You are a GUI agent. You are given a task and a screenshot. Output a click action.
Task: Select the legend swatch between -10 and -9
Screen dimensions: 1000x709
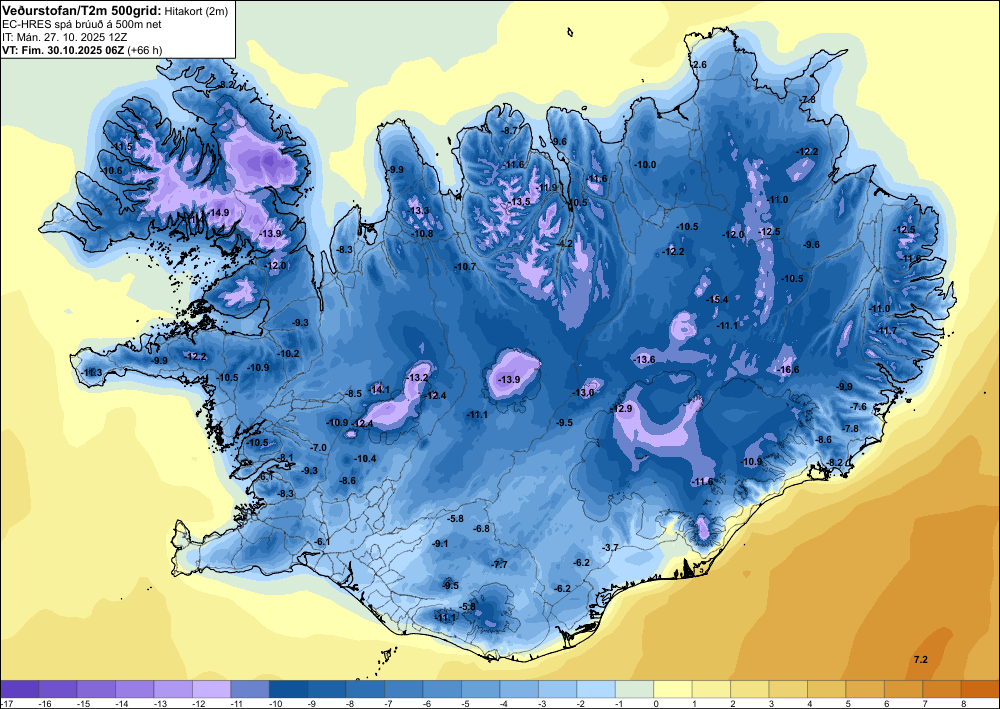tap(289, 689)
